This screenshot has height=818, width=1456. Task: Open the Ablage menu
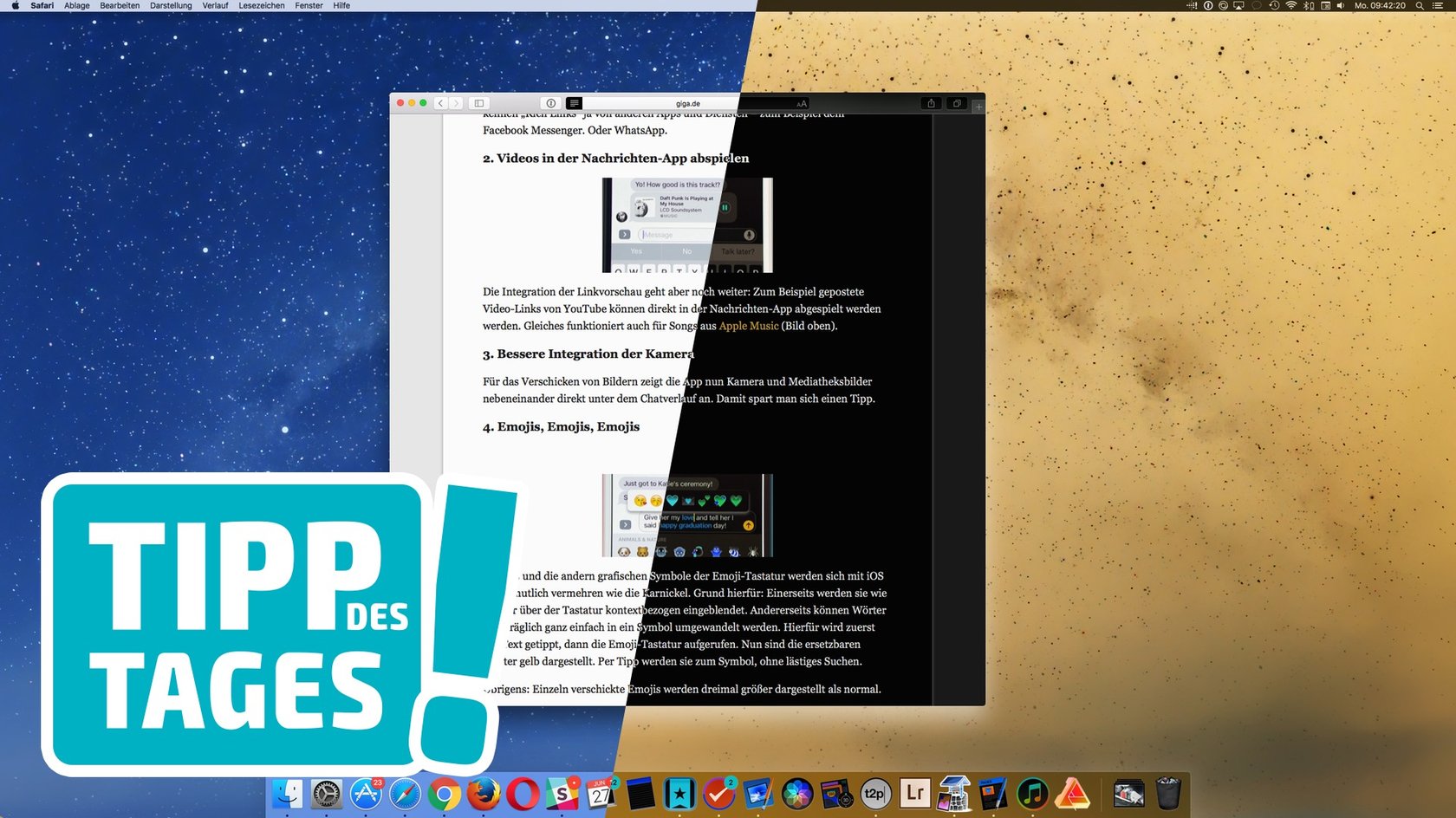click(x=76, y=5)
